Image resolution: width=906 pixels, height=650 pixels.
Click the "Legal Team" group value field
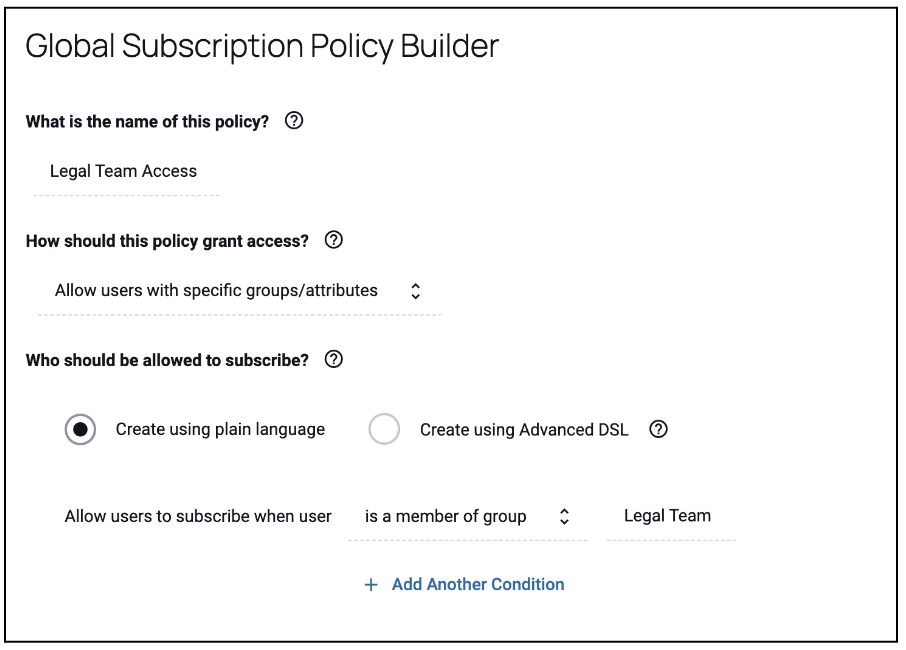pos(668,516)
